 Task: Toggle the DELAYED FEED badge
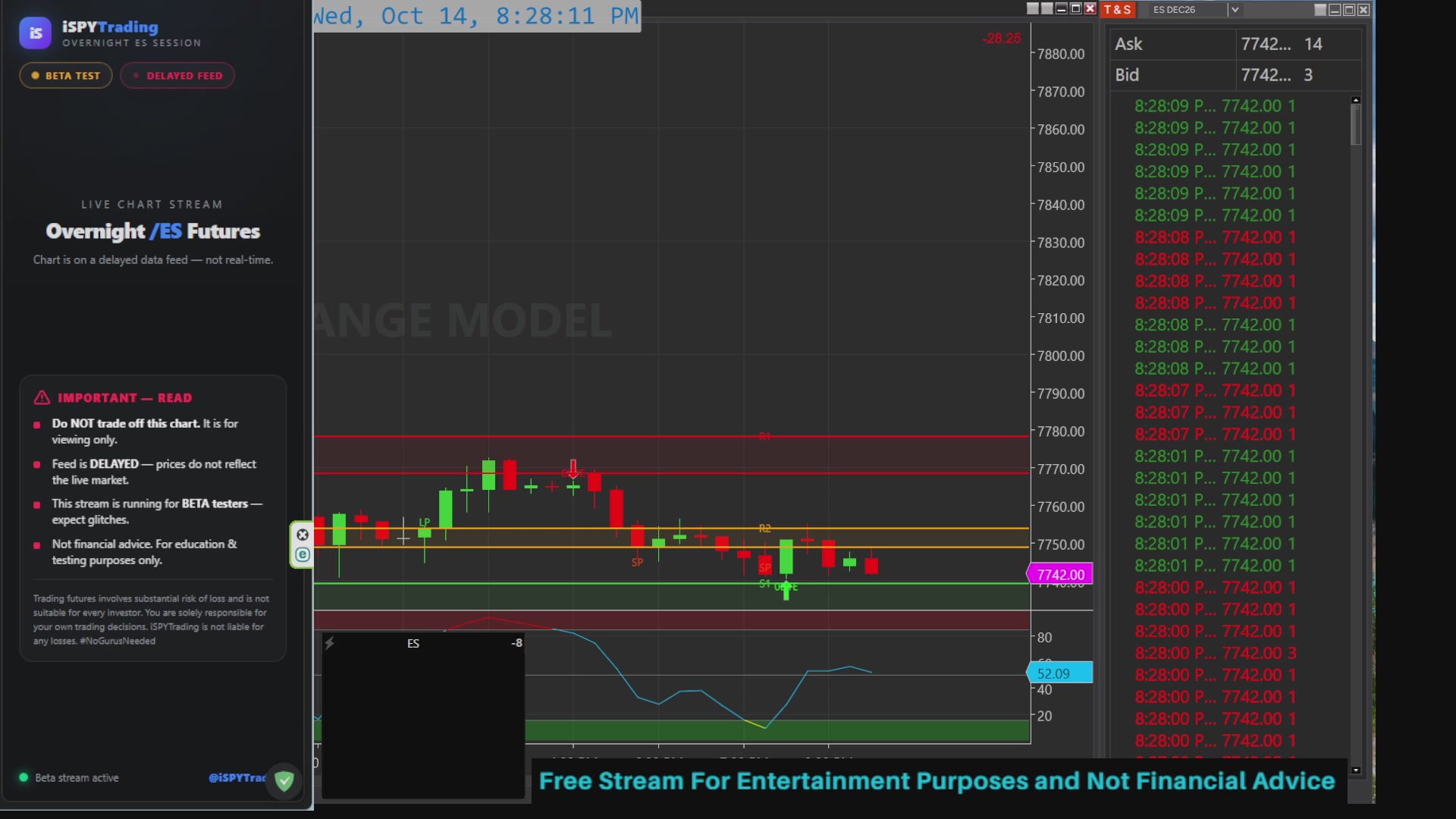pos(177,76)
